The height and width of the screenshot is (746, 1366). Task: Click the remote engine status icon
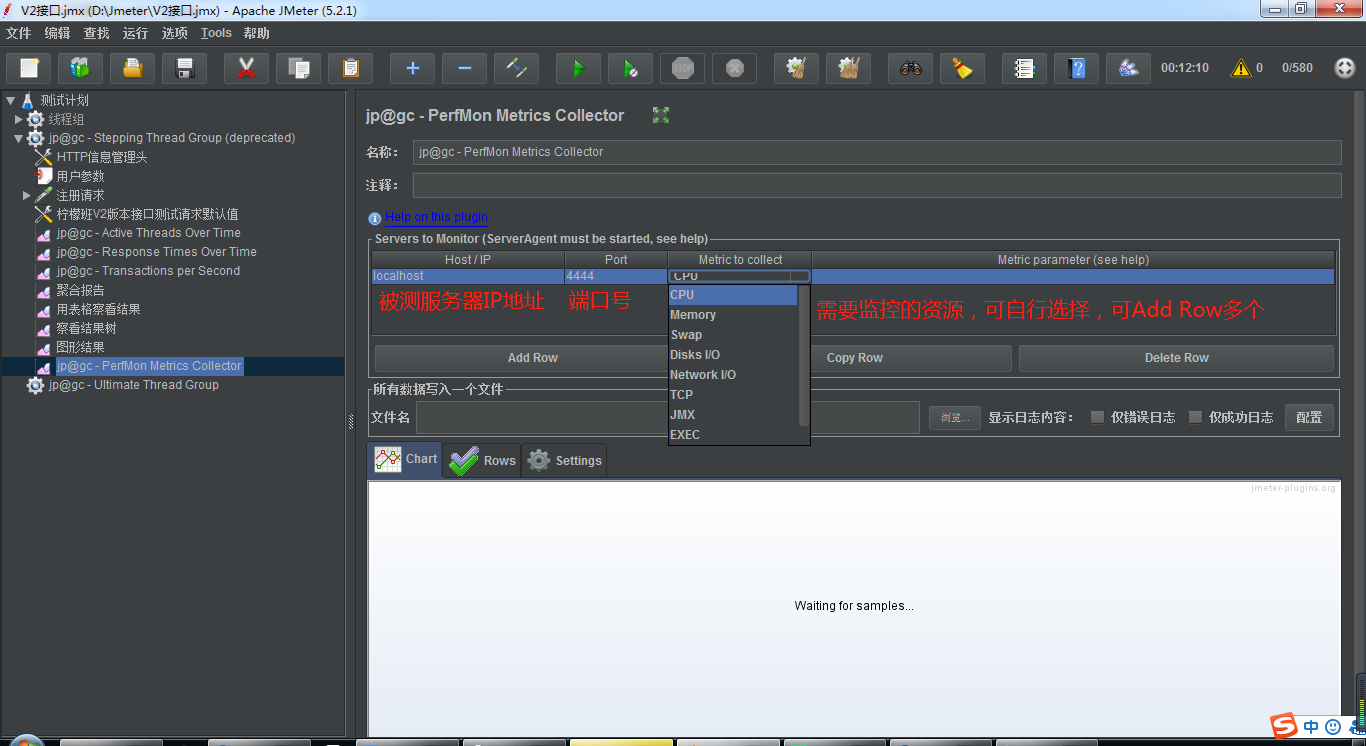pyautogui.click(x=1345, y=68)
